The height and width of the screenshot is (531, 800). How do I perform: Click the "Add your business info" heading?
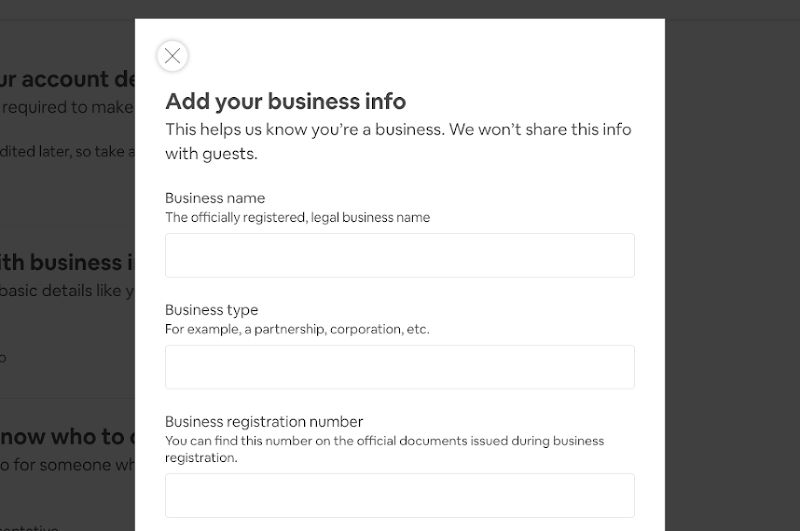tap(286, 101)
